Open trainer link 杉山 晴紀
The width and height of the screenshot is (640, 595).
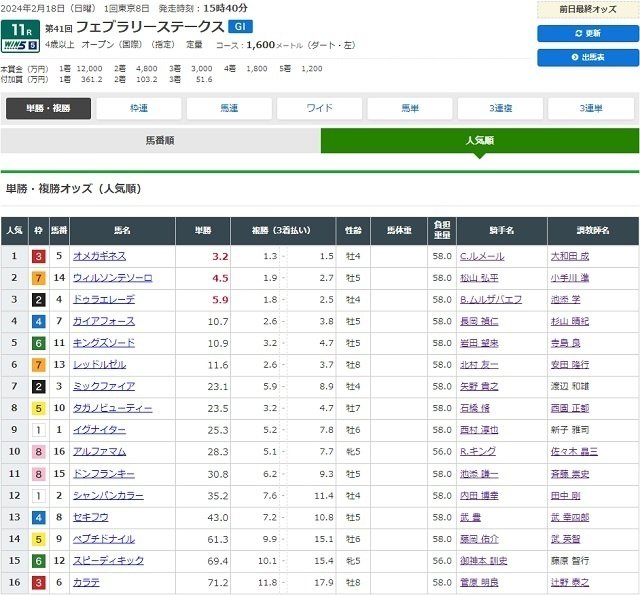point(570,321)
